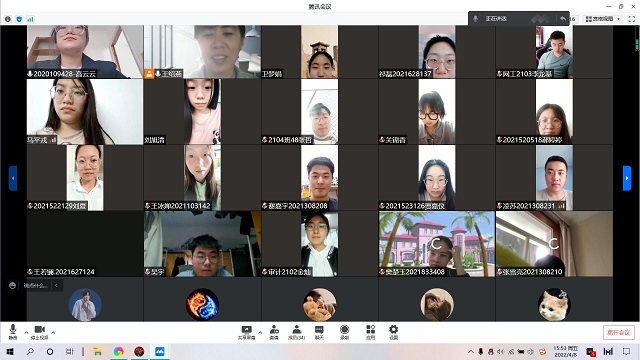Toggle the meeting info icon at top left

click(x=8, y=19)
